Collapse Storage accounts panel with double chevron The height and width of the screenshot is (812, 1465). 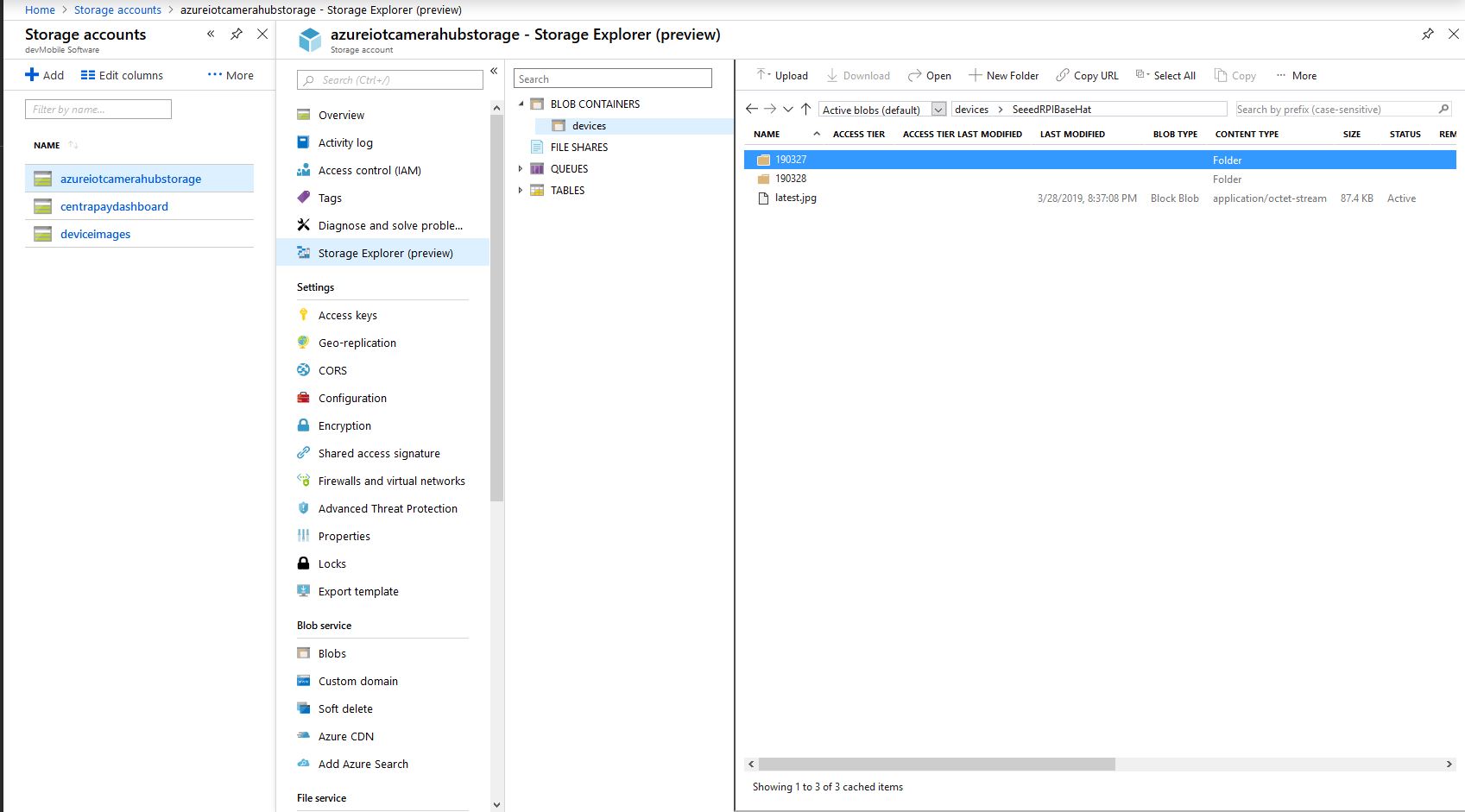click(211, 35)
